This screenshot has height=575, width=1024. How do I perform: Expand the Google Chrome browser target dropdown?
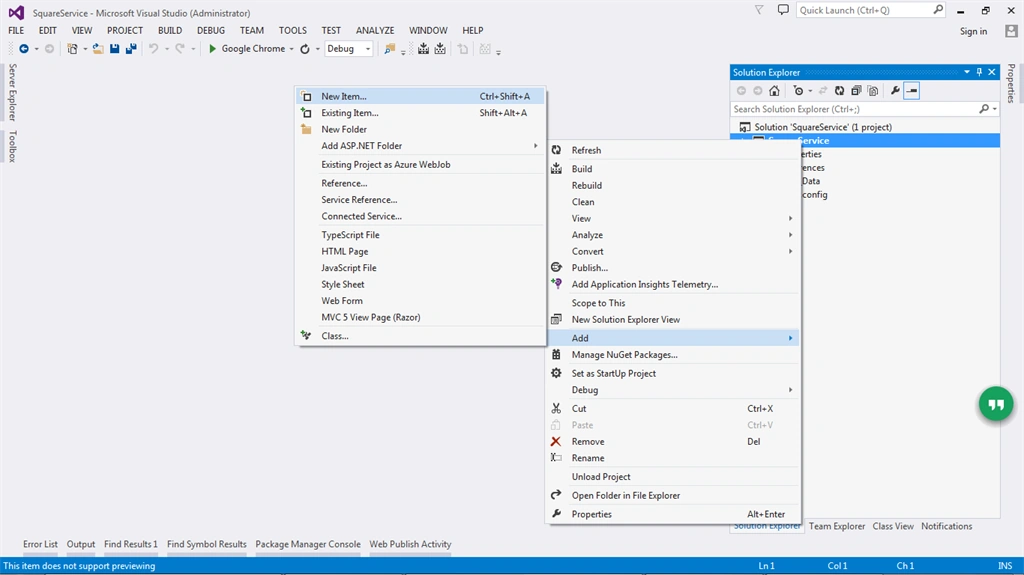[291, 49]
